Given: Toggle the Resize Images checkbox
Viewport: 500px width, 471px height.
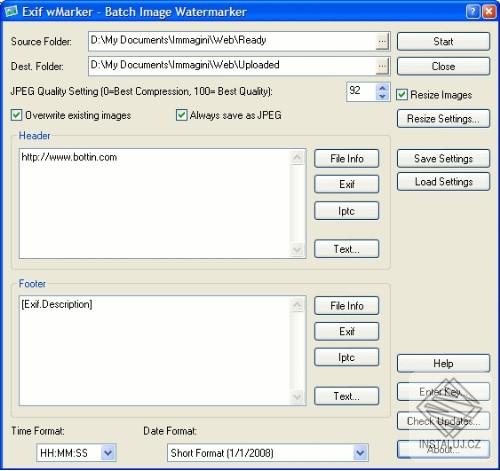Looking at the screenshot, I should coord(402,95).
